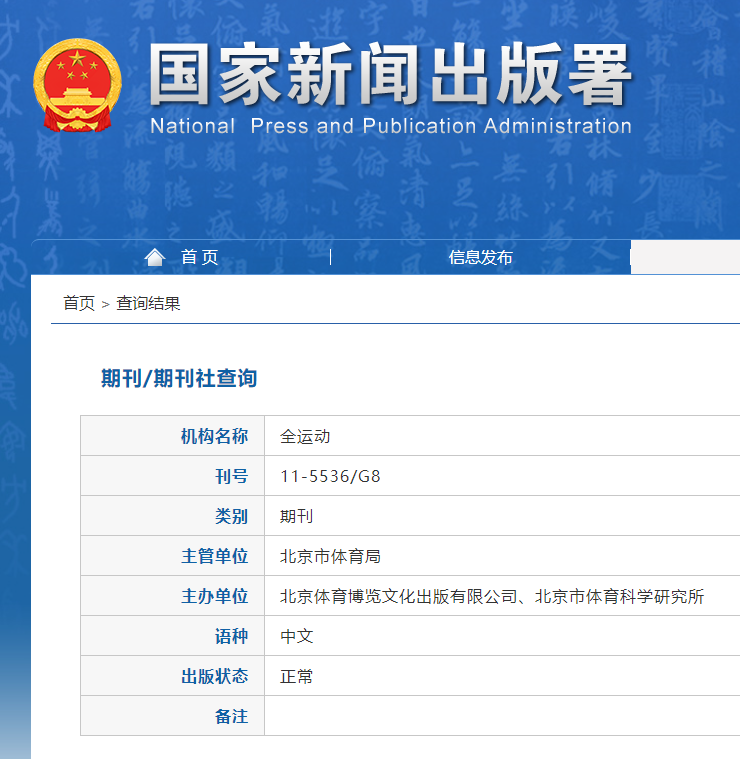740x759 pixels.
Task: Select the value 期刊 in the 类别 row
Action: pyautogui.click(x=297, y=516)
